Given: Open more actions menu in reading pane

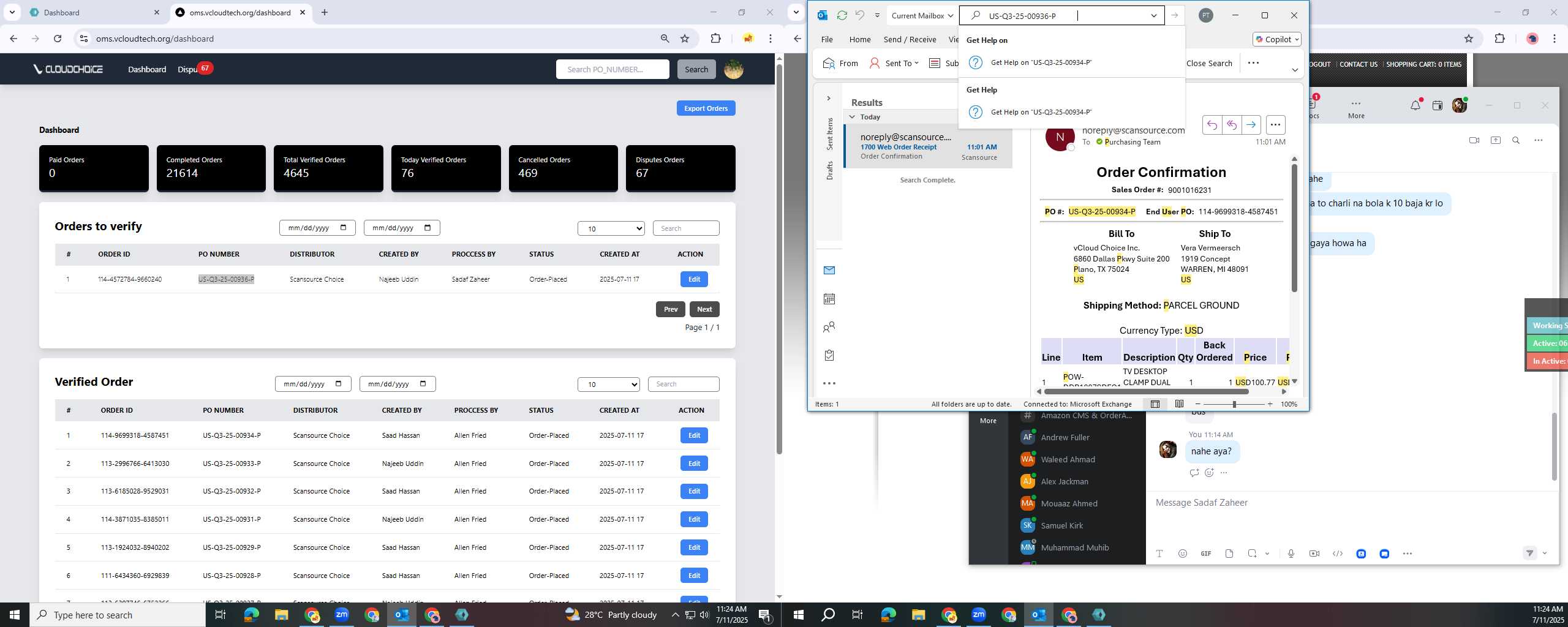Looking at the screenshot, I should point(1275,125).
